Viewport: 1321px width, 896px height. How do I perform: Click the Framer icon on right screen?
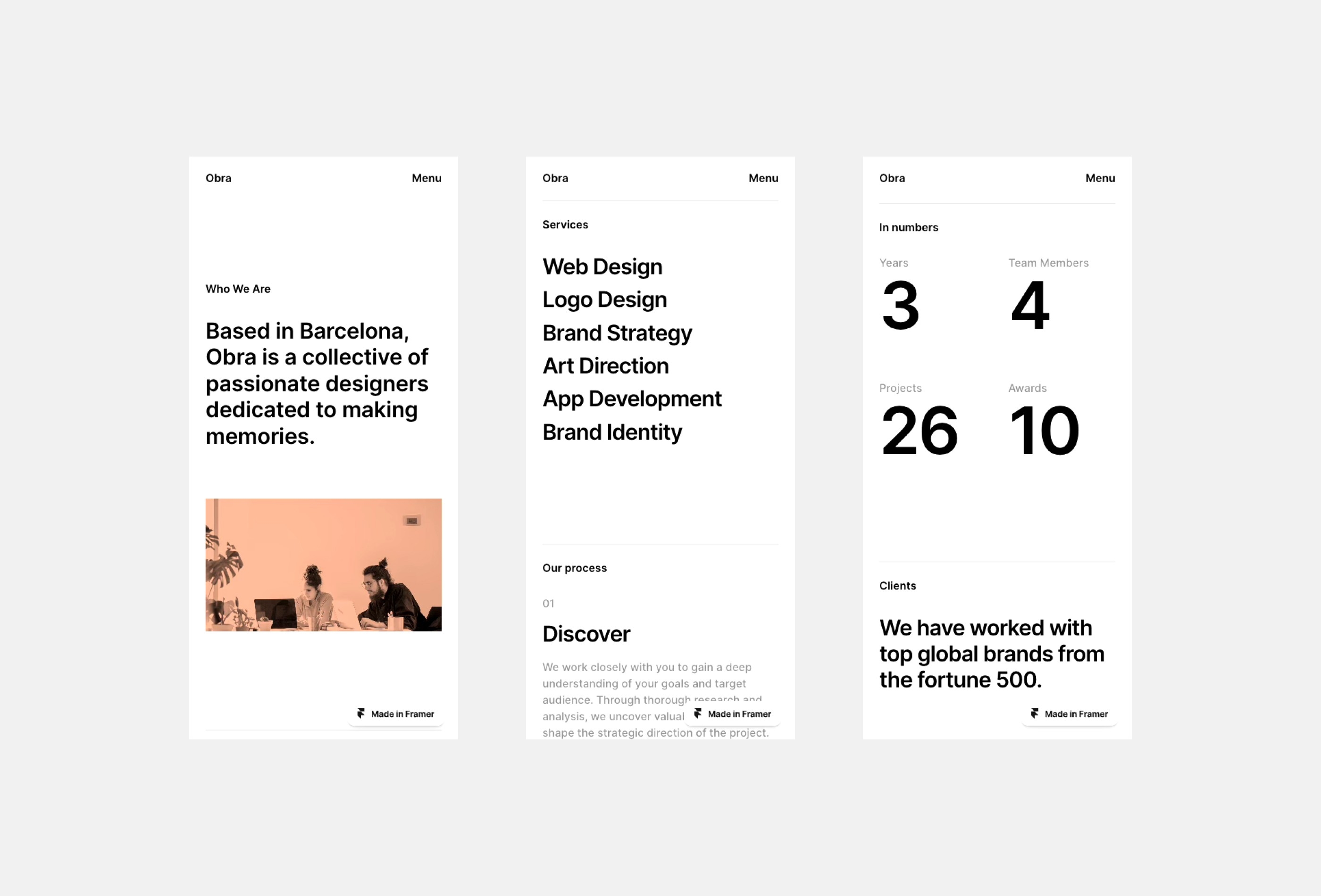[x=1034, y=713]
